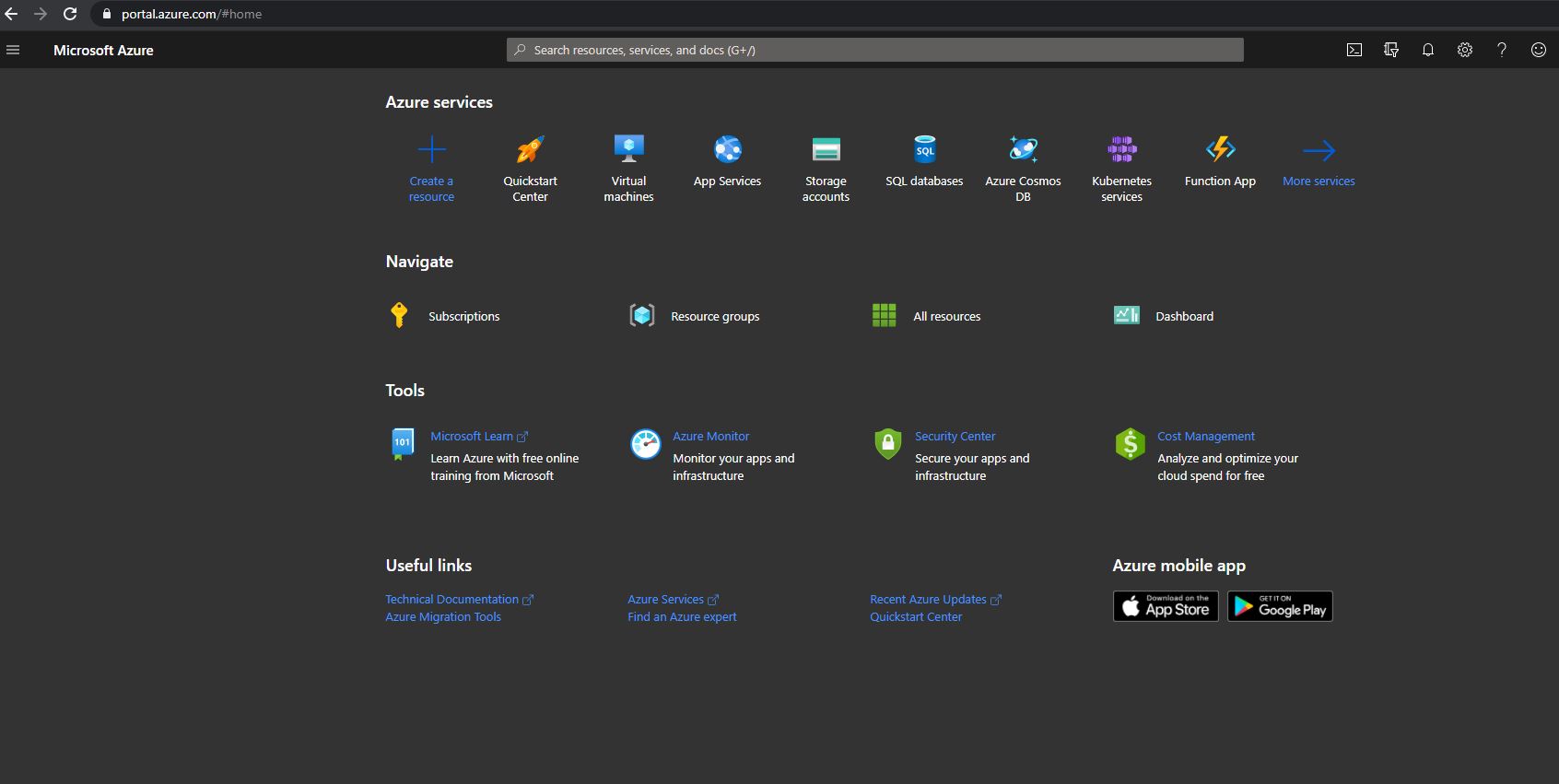Screen dimensions: 1559x784
Task: Open the Directory and subscription filter
Action: [x=1390, y=51]
